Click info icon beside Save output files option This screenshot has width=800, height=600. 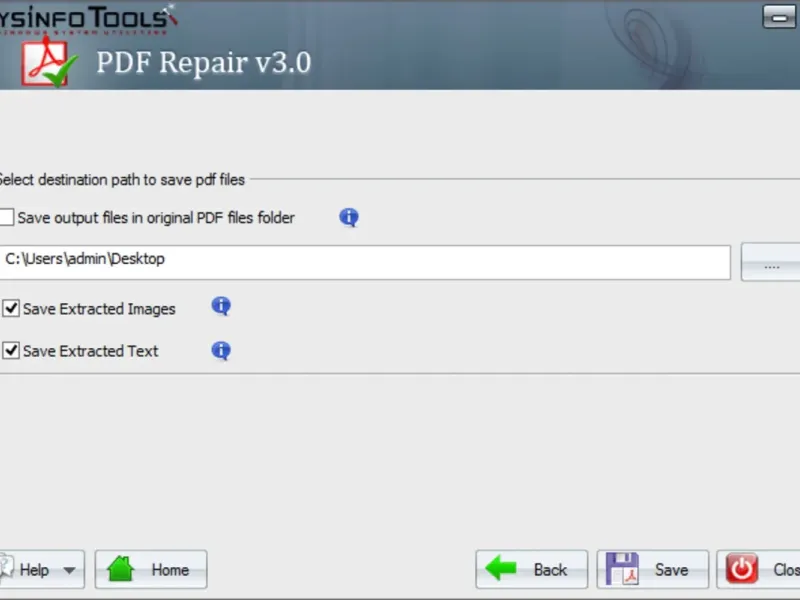[x=349, y=218]
